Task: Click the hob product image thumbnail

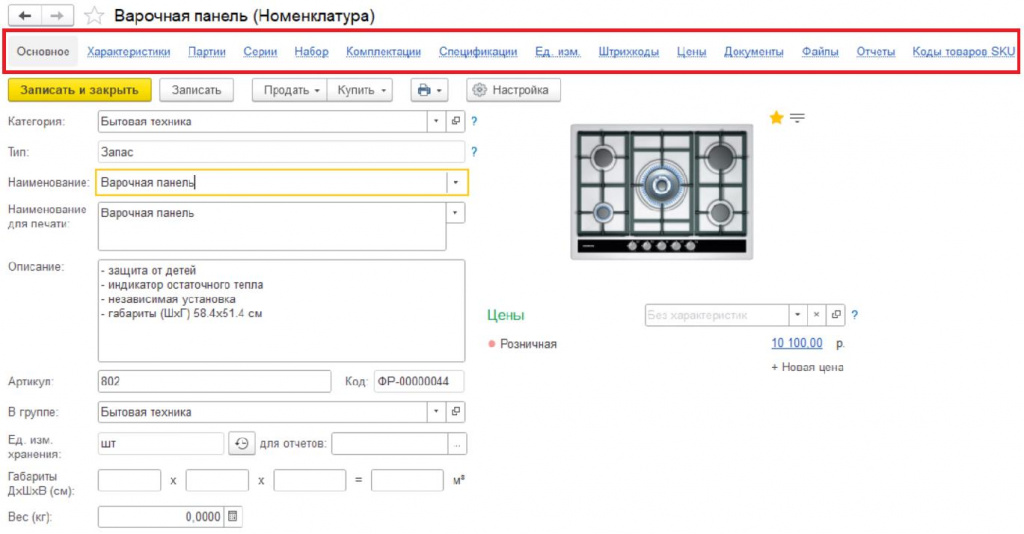Action: pos(662,192)
